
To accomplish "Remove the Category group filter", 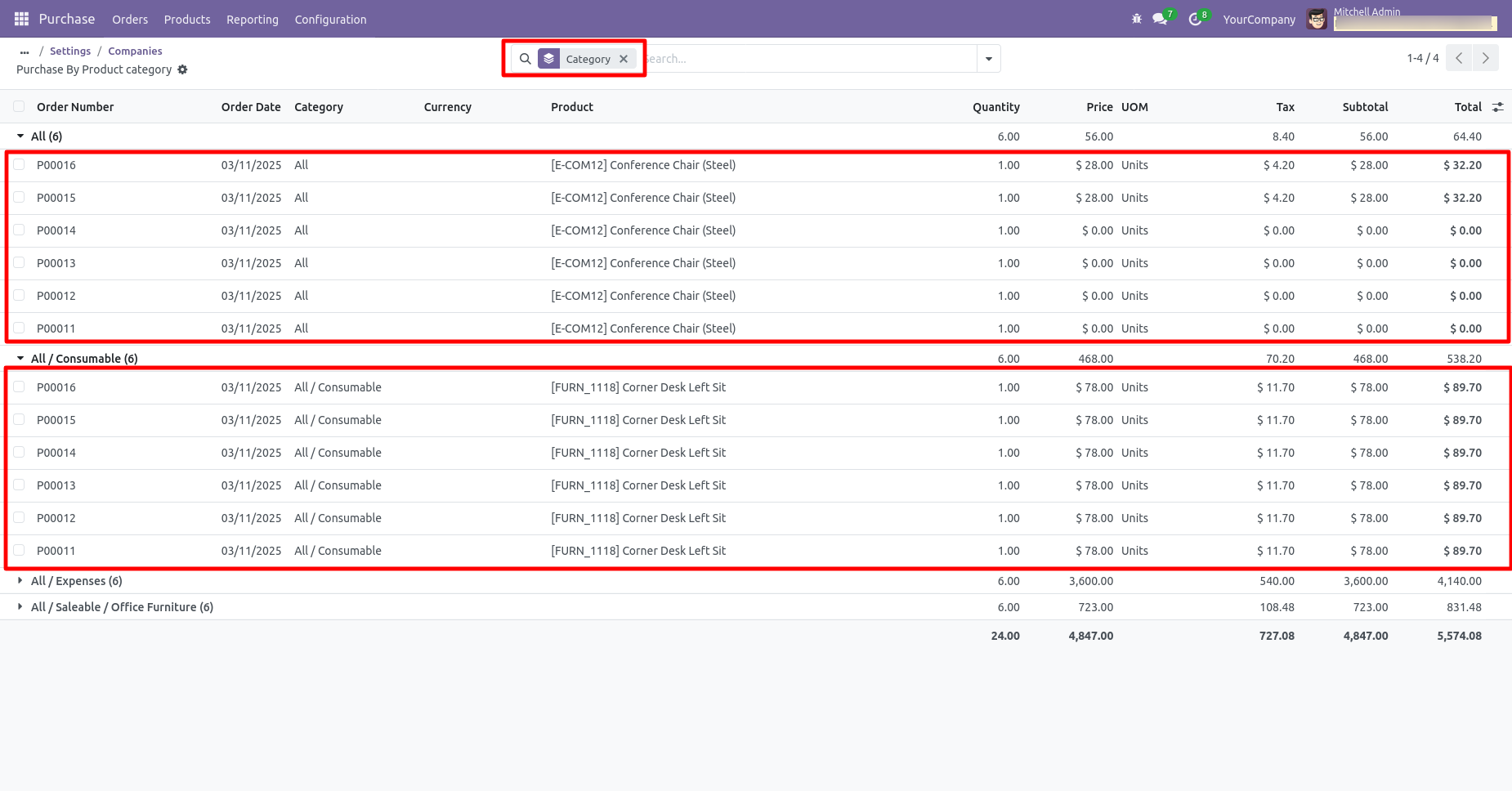I will point(624,59).
